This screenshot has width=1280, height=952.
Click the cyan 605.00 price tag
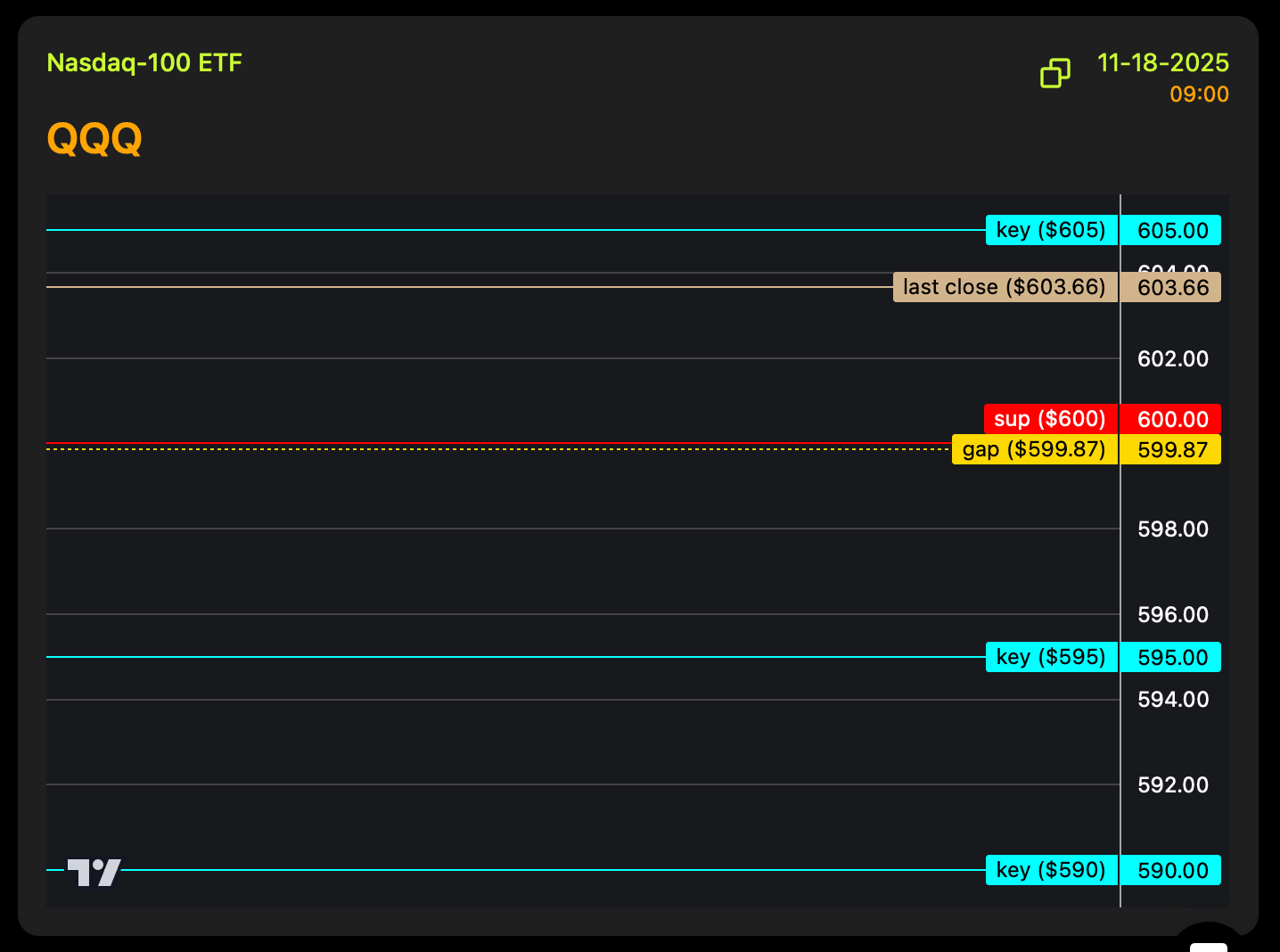coord(1171,231)
